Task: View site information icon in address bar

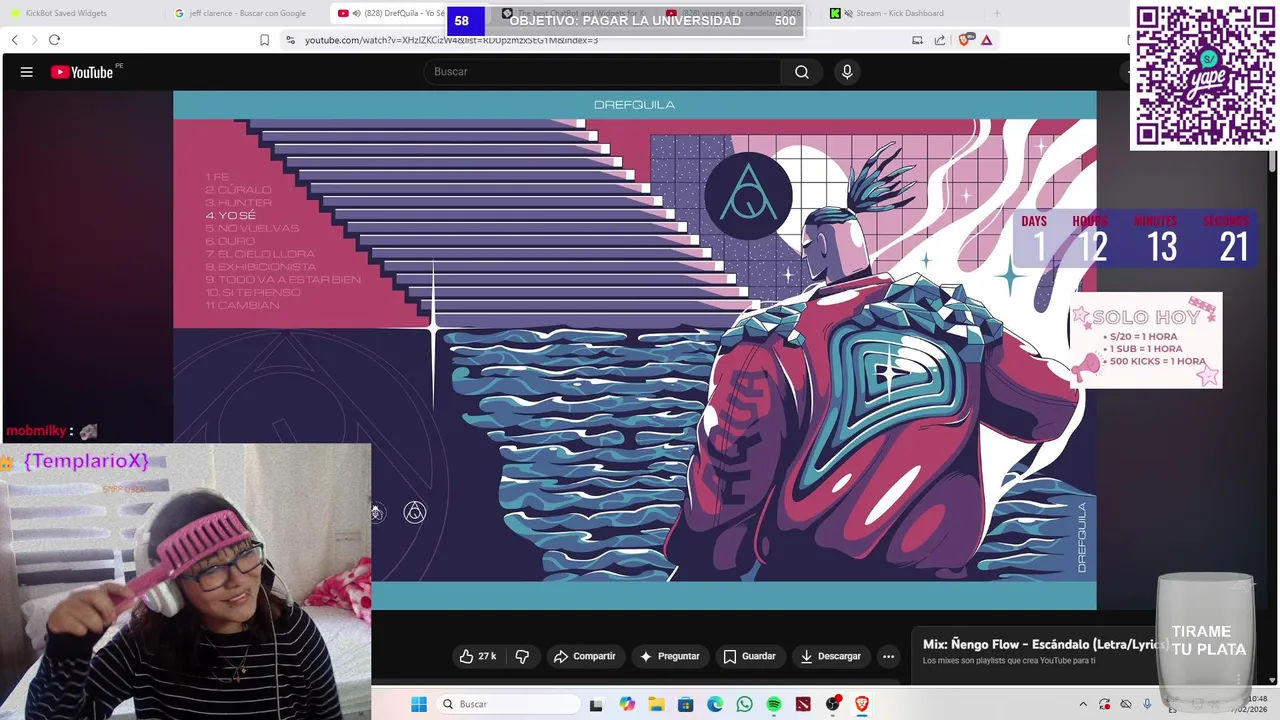Action: pos(290,40)
